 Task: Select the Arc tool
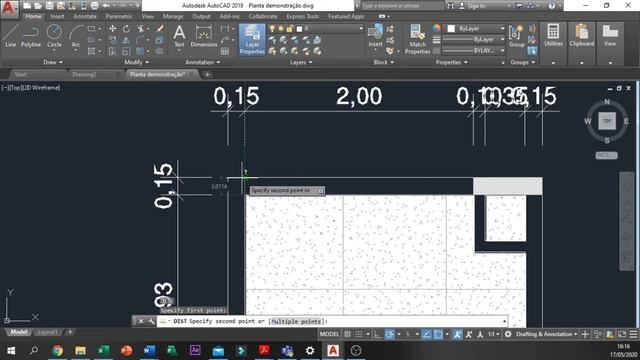tap(76, 36)
